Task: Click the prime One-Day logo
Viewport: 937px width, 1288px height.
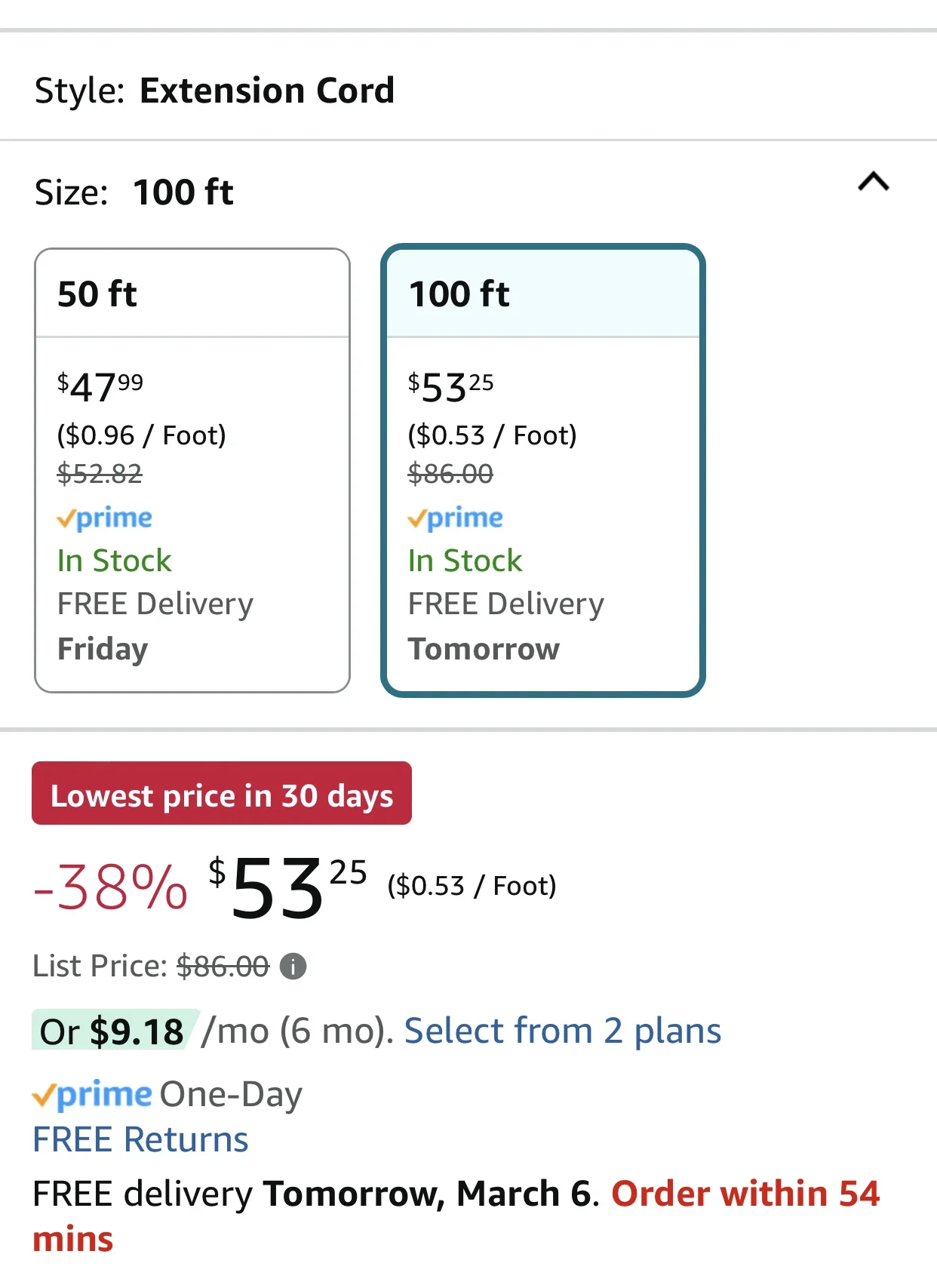Action: coord(92,1094)
